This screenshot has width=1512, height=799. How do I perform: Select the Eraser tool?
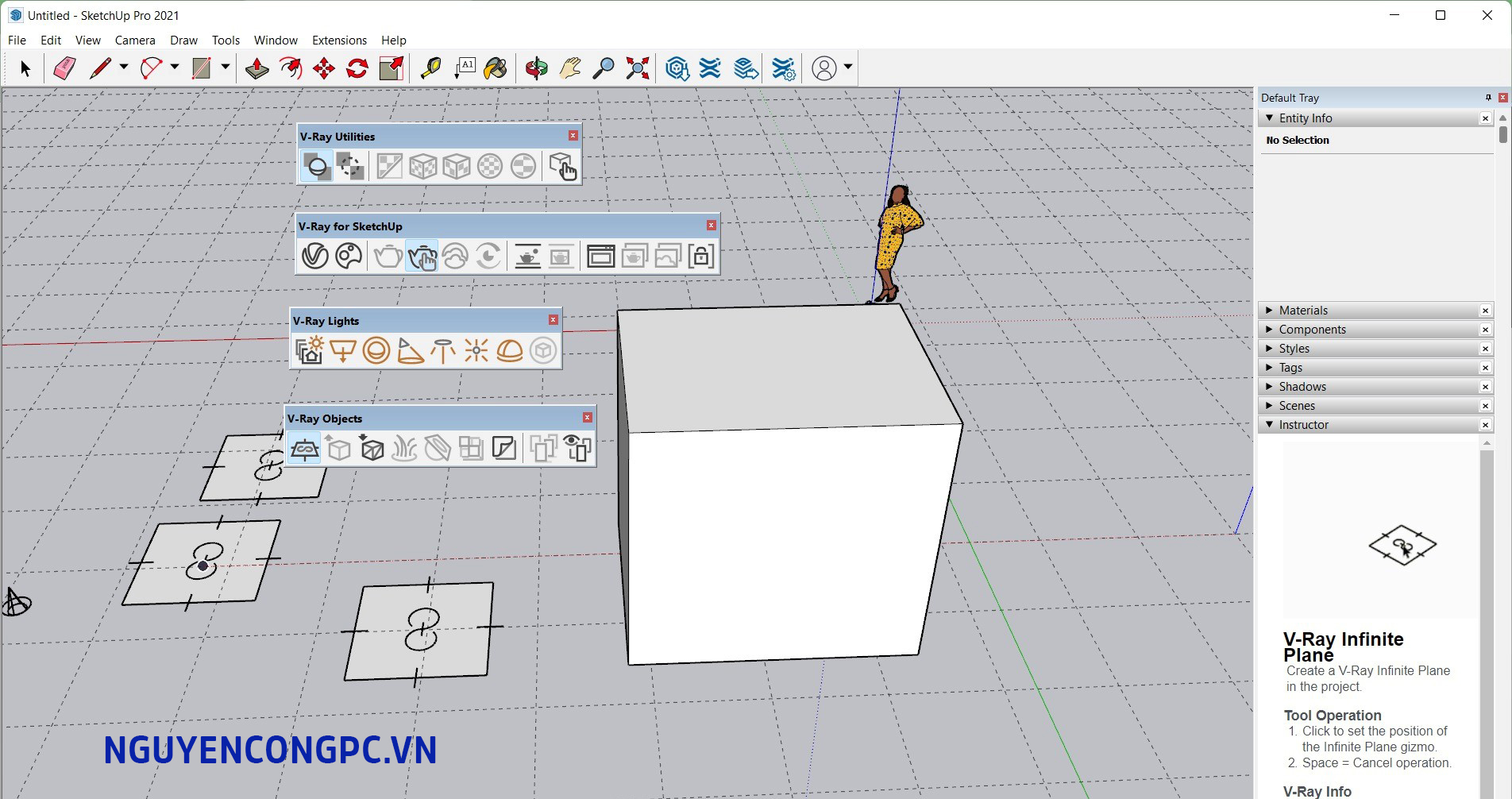point(64,68)
